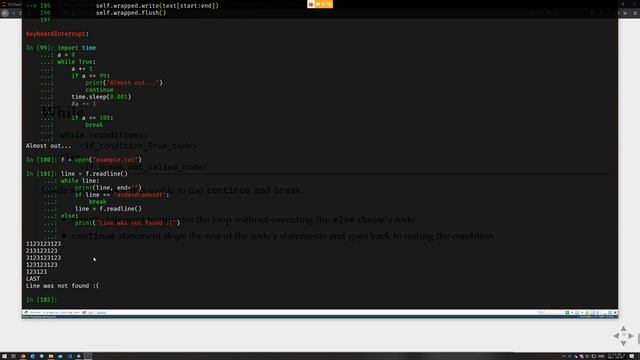Select the 'In [100]:' prompt line
The width and height of the screenshot is (640, 360).
click(84, 160)
